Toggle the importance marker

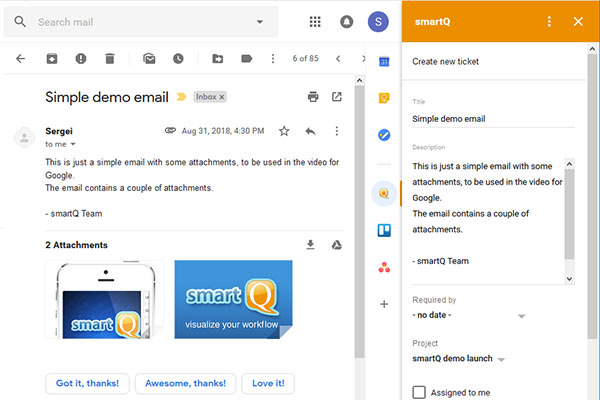tap(181, 97)
